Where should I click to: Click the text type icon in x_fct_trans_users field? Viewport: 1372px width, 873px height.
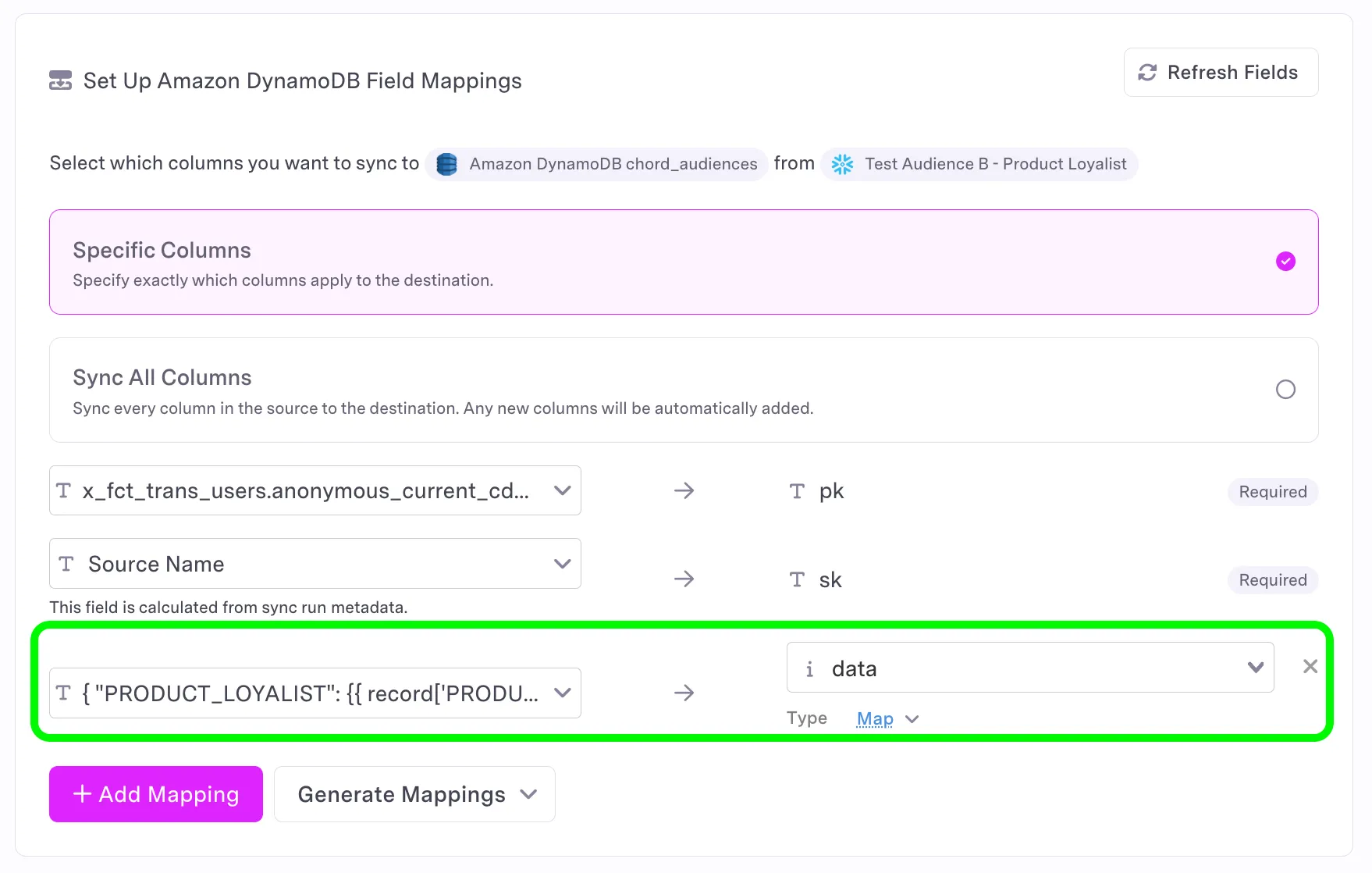(x=64, y=490)
